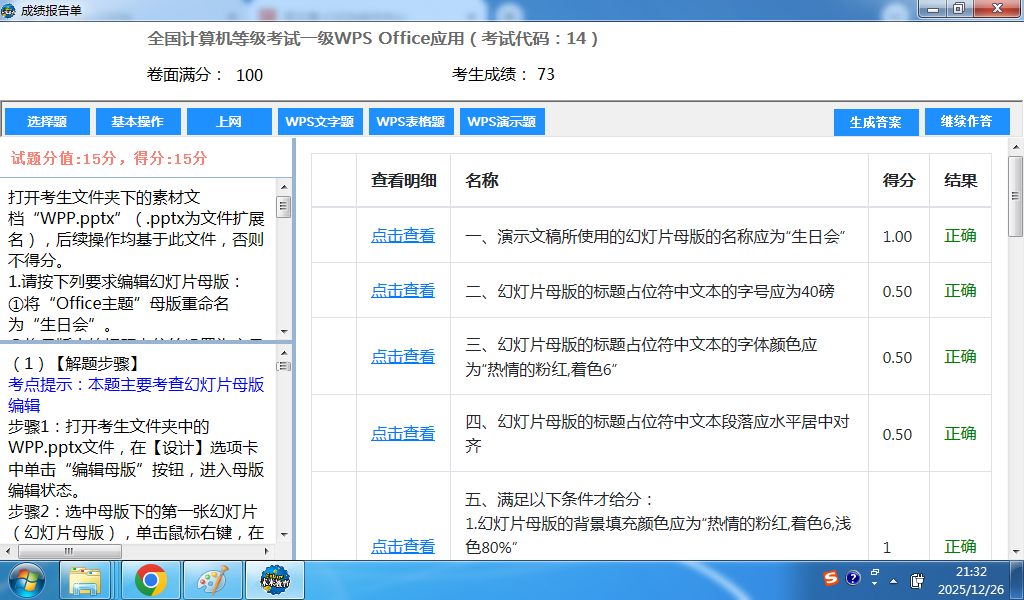The height and width of the screenshot is (600, 1024).
Task: Click the 卷面满分 value 100
Action: pos(249,75)
